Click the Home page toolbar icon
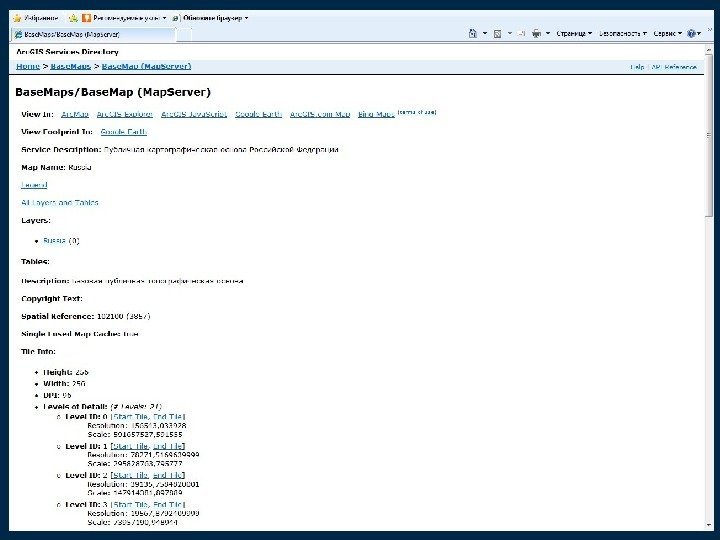Image resolution: width=720 pixels, height=540 pixels. [472, 33]
